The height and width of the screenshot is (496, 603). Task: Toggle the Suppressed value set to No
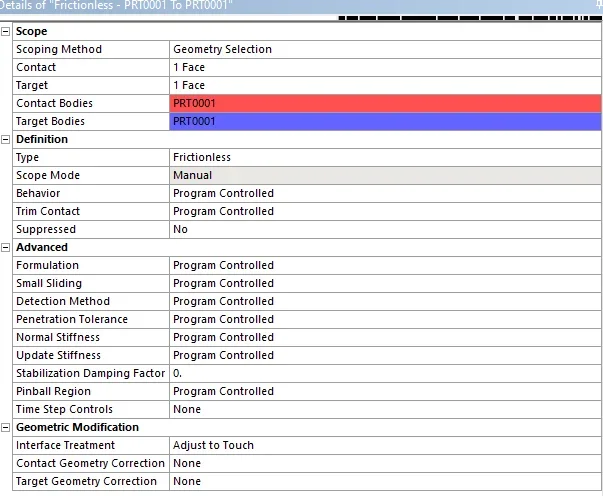pos(385,230)
